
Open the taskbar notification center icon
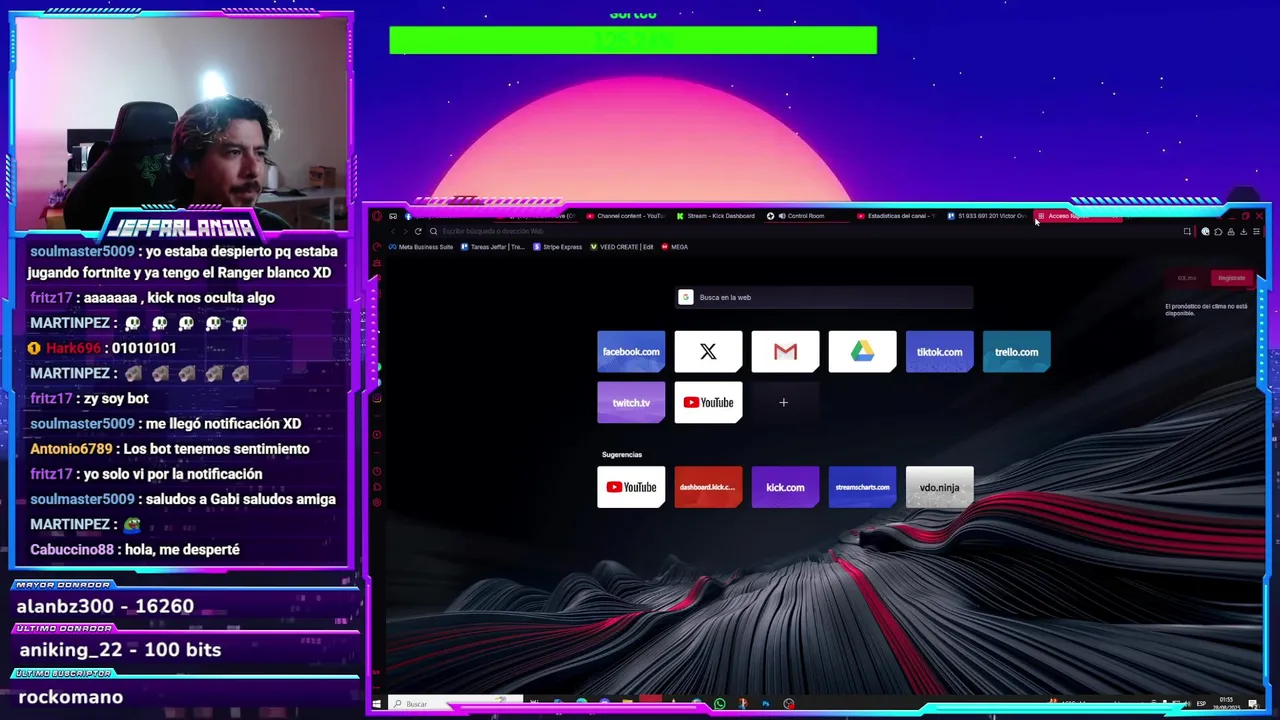[x=1252, y=704]
